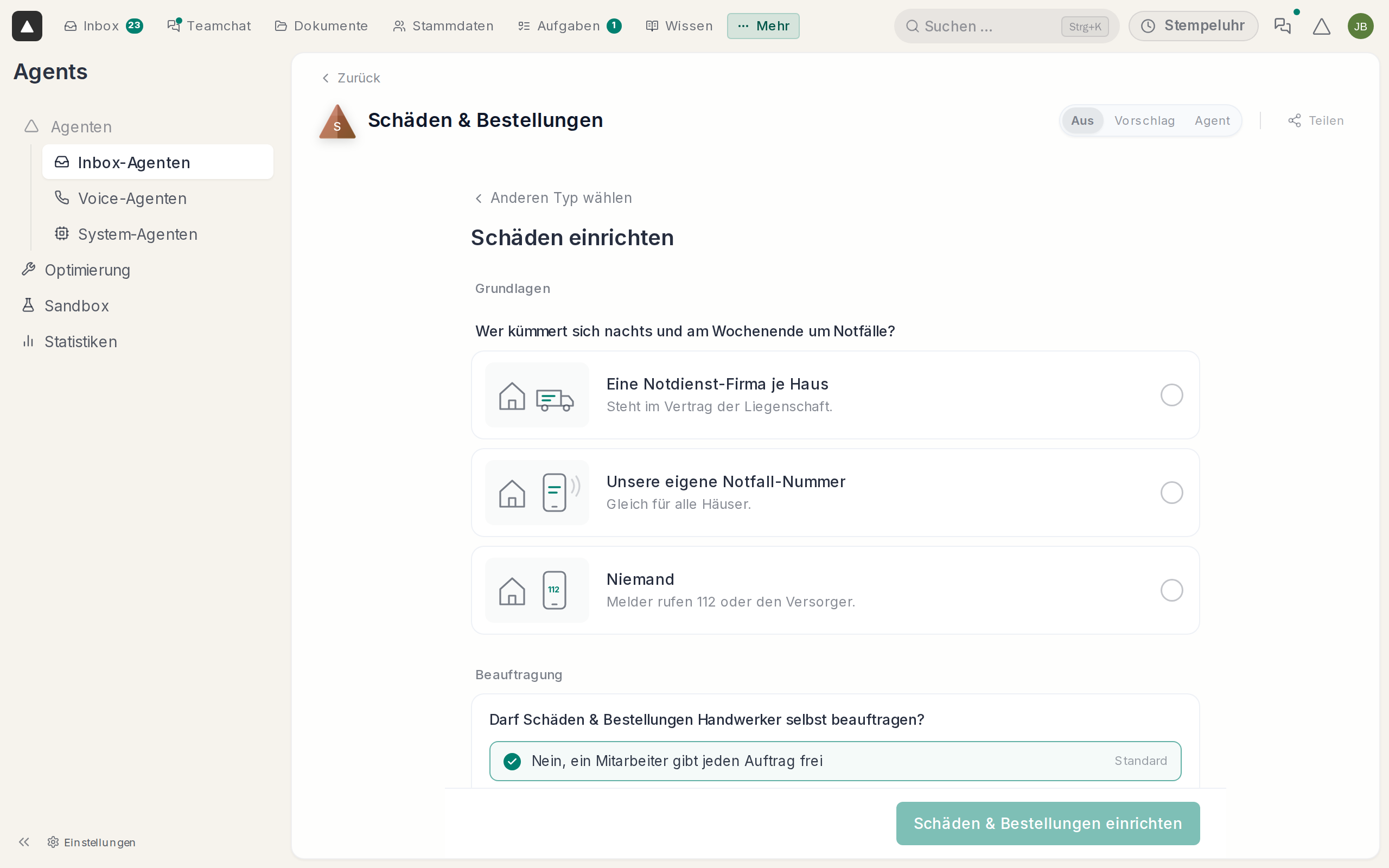Click the house and 112 phone illustration
This screenshot has height=868, width=1389.
click(537, 590)
